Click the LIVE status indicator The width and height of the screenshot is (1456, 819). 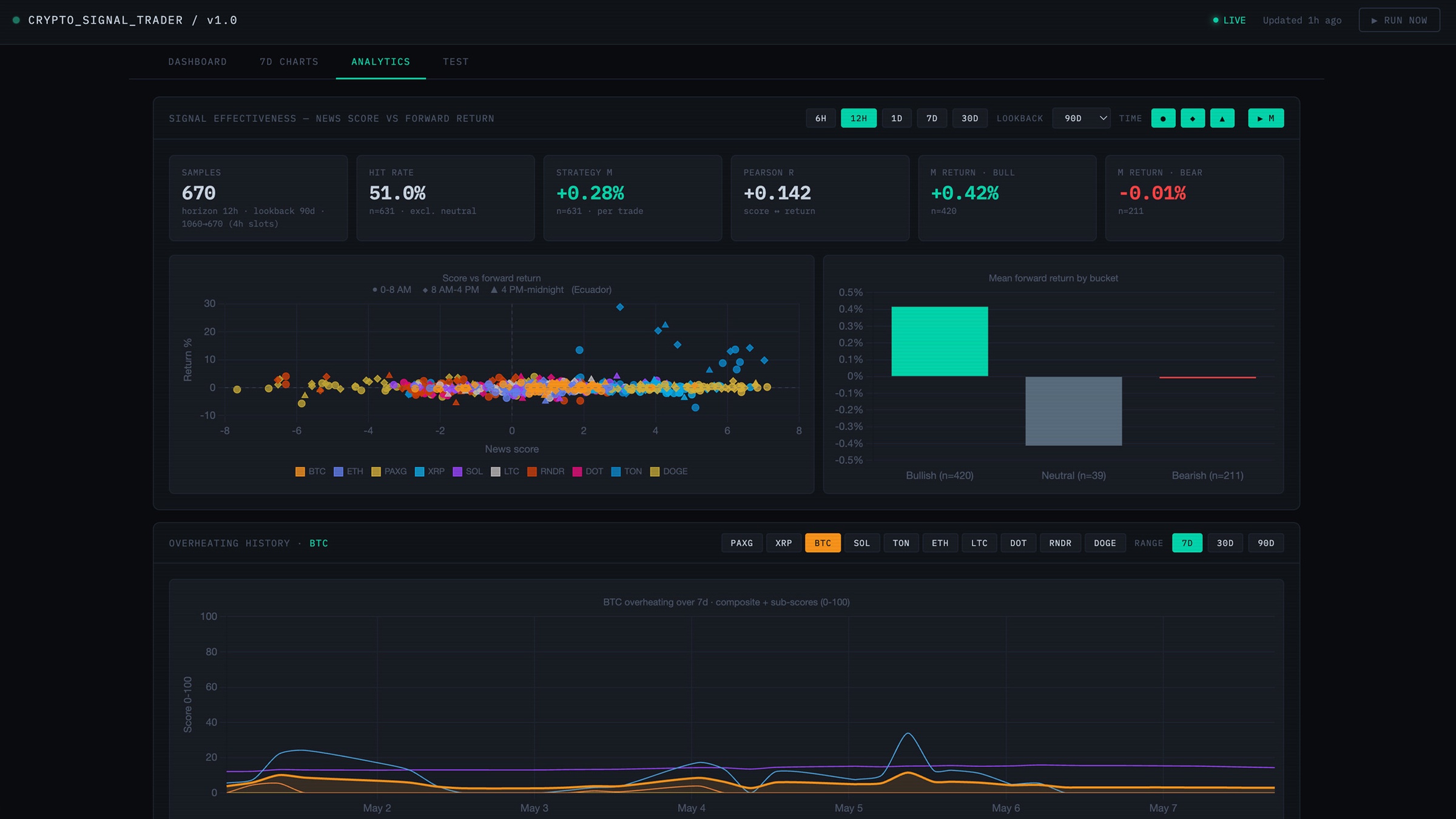pos(1228,20)
